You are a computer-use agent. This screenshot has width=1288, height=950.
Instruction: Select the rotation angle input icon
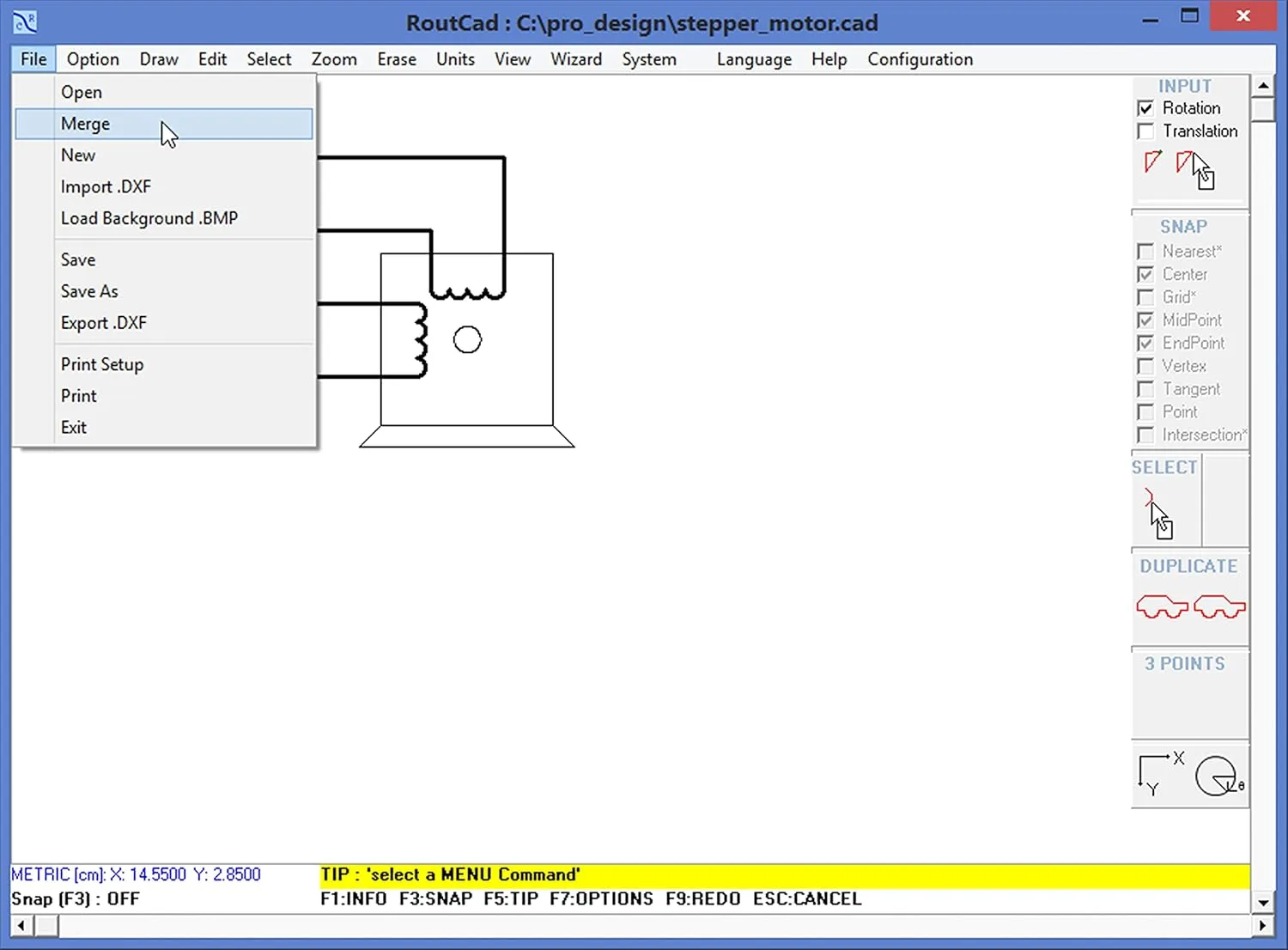tap(1152, 163)
